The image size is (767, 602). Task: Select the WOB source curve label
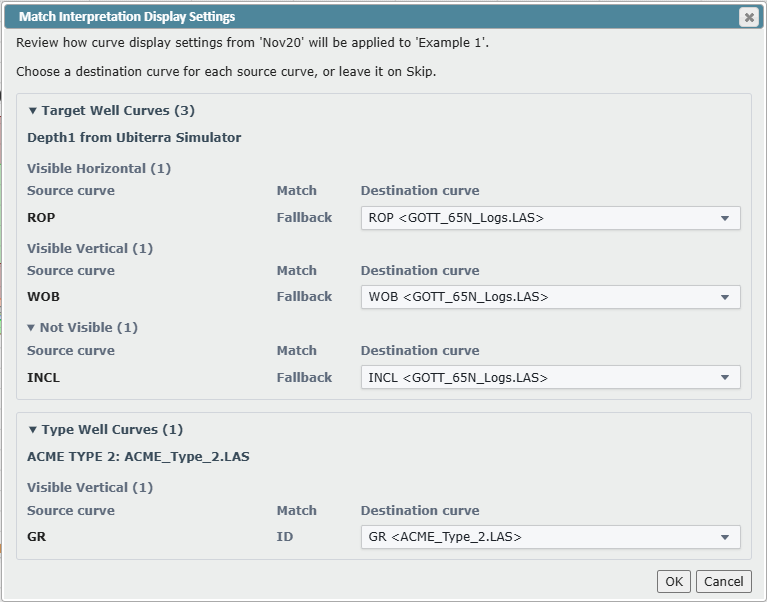tap(44, 297)
